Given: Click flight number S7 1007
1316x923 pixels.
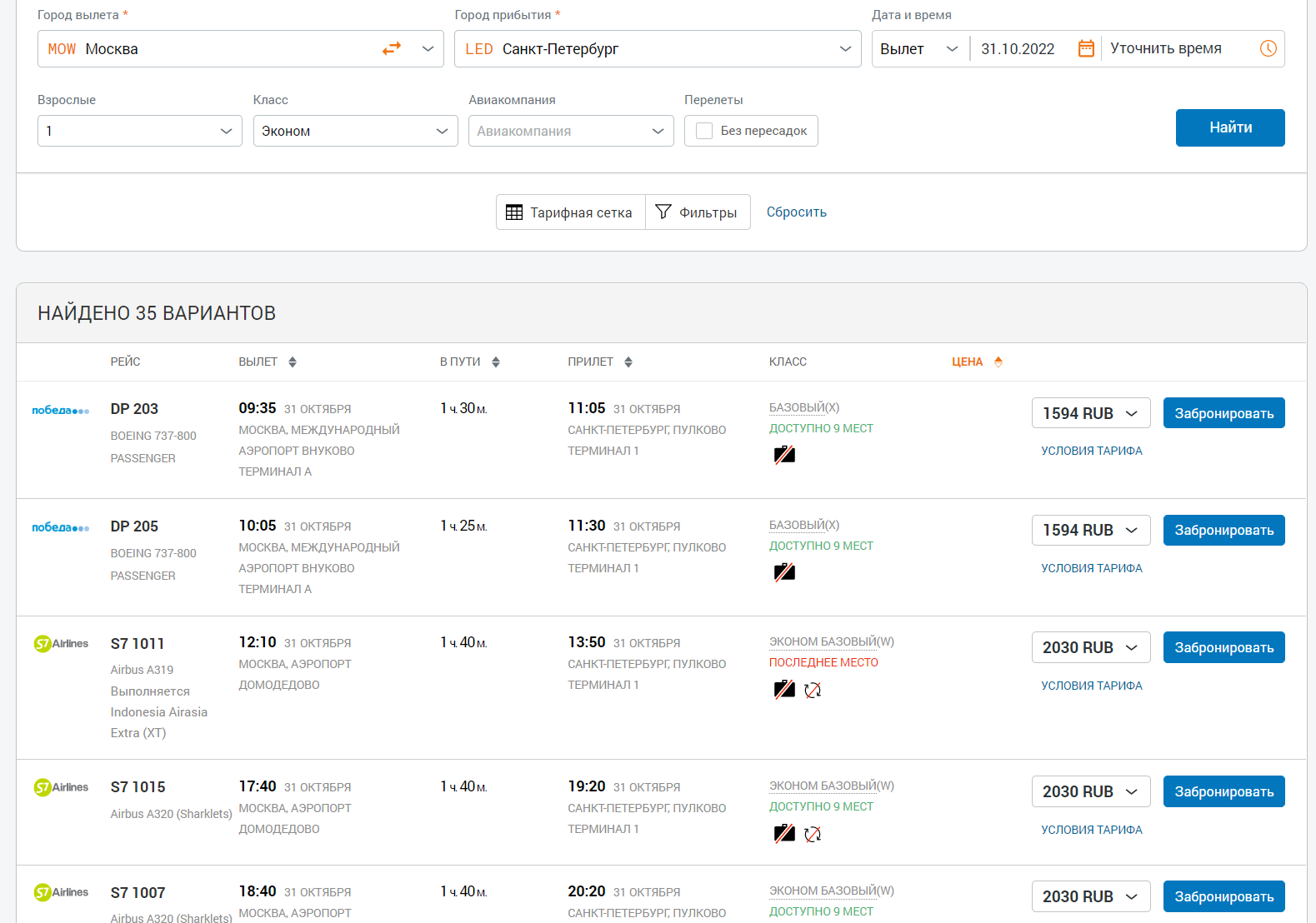Looking at the screenshot, I should click(x=138, y=893).
